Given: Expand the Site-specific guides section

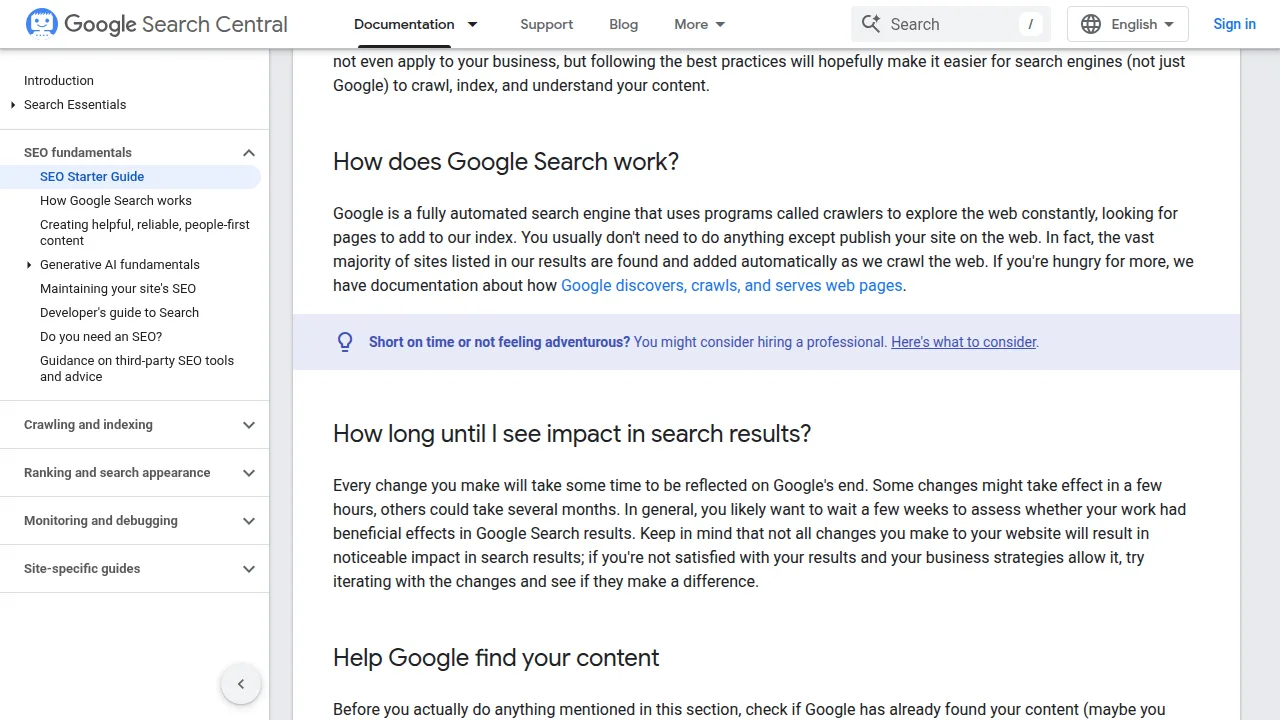Looking at the screenshot, I should point(249,568).
